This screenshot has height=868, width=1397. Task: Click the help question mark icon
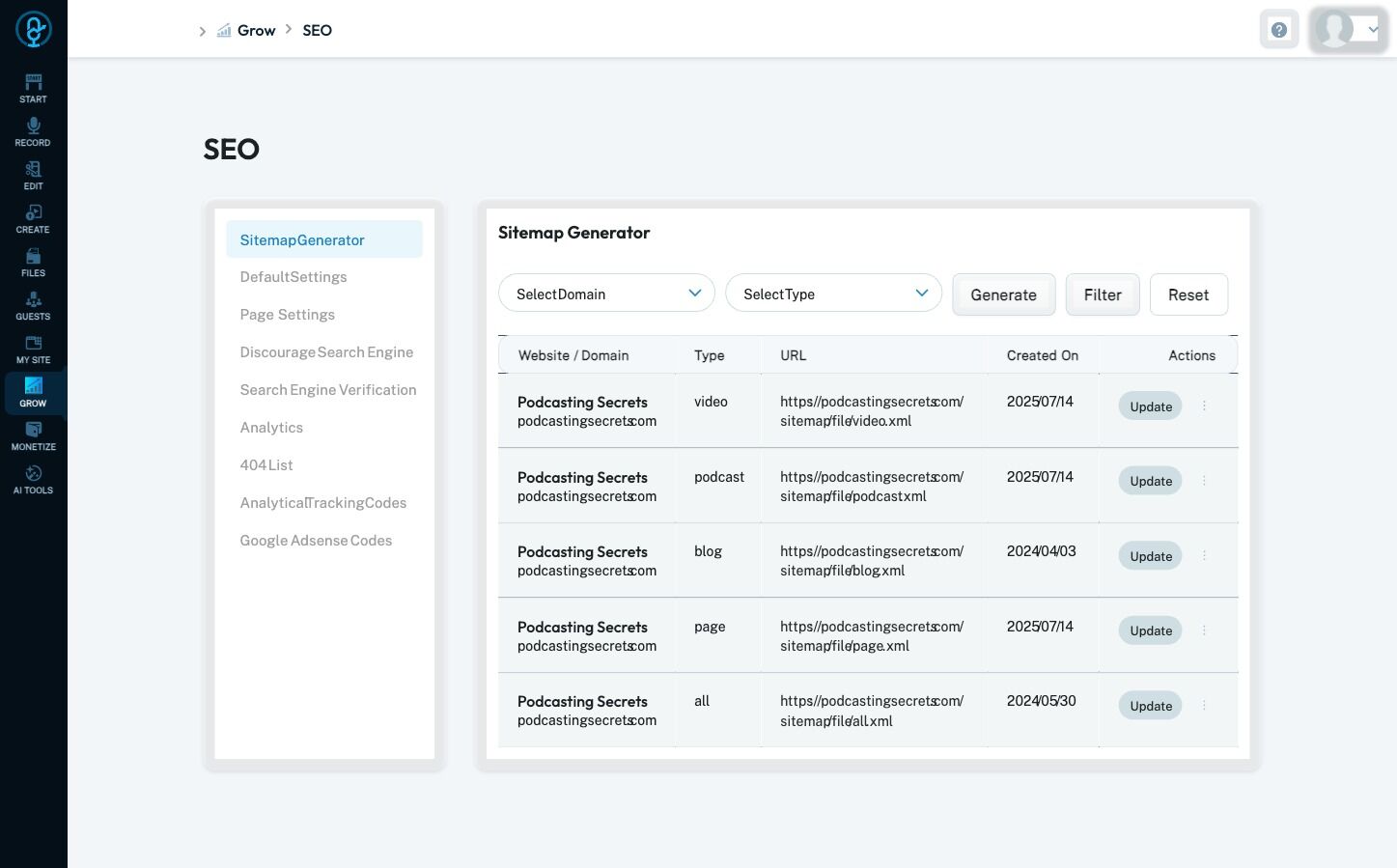pyautogui.click(x=1279, y=30)
